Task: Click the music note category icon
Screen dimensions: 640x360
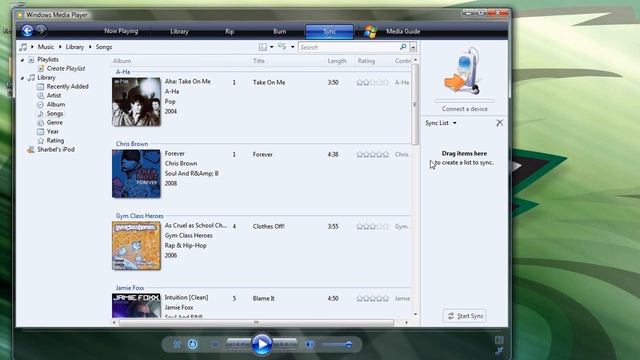Action: (23, 47)
